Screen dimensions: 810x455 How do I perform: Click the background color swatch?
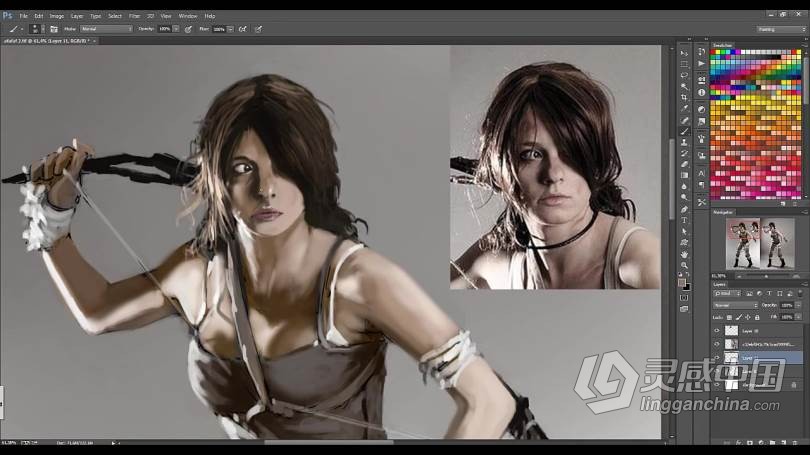(687, 287)
